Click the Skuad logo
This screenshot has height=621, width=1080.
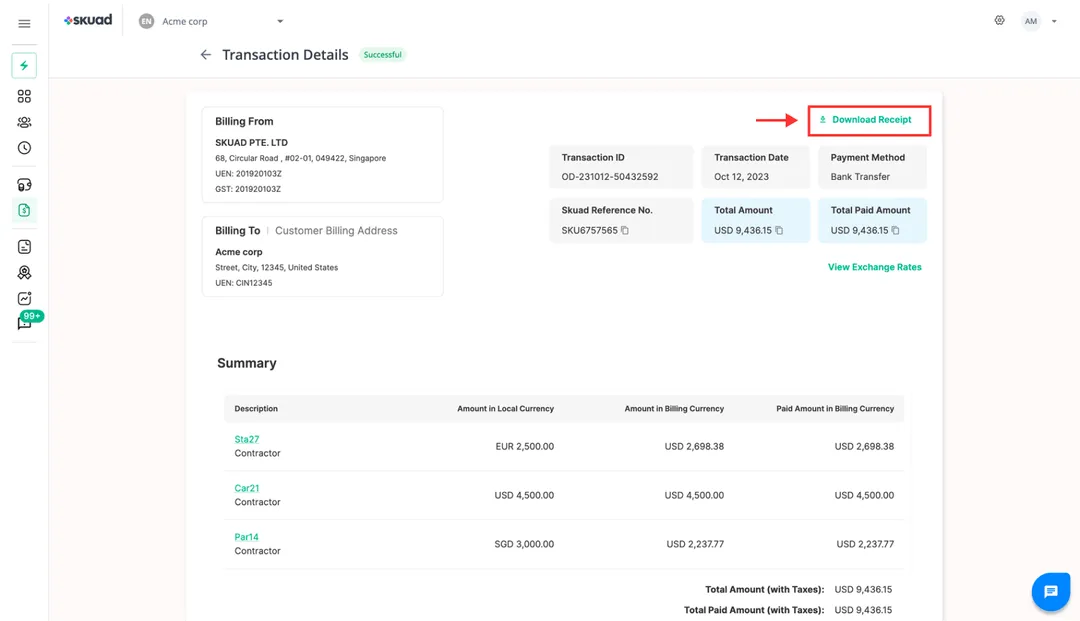[x=88, y=21]
